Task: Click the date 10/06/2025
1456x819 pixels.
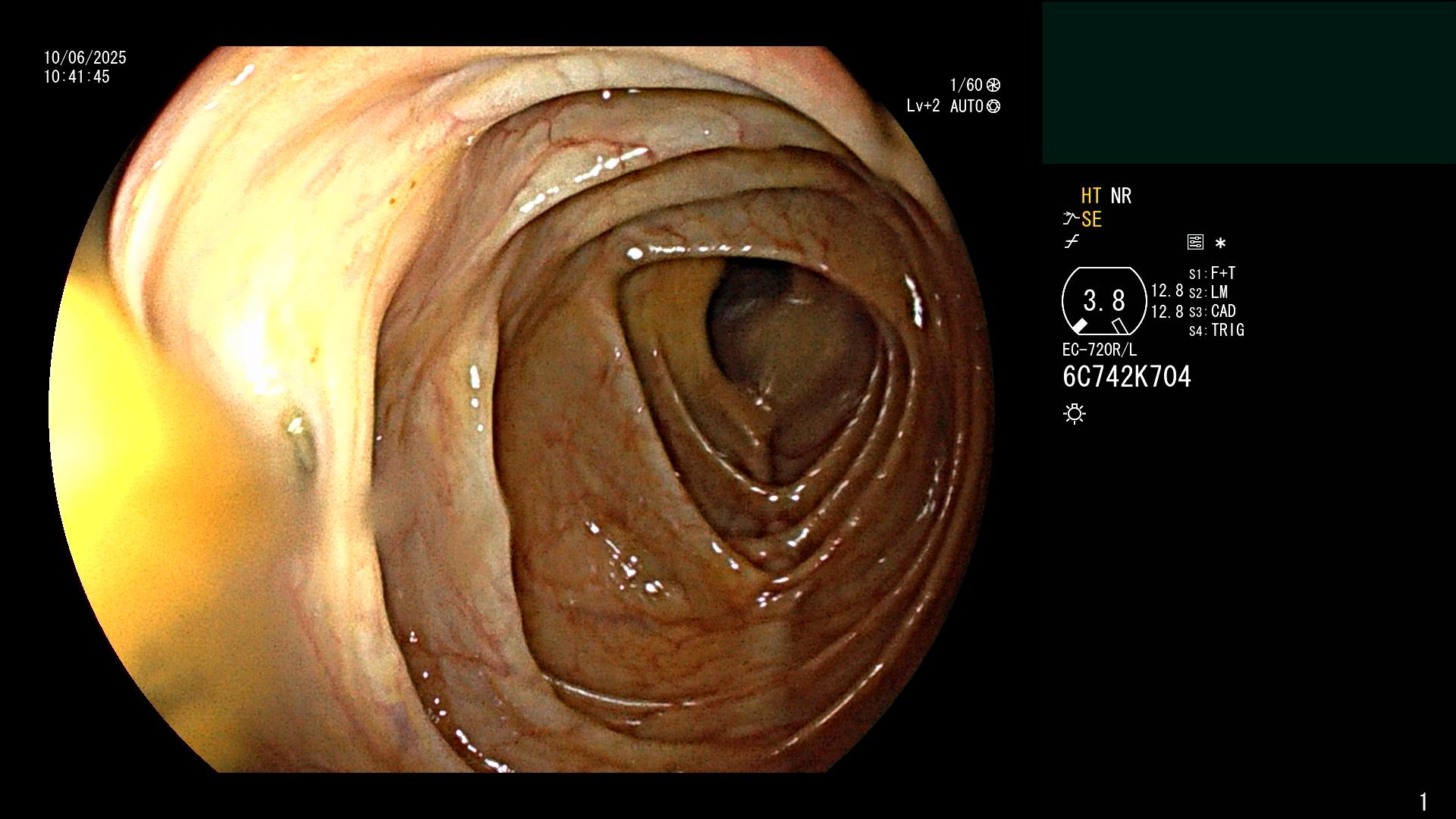Action: coord(85,58)
